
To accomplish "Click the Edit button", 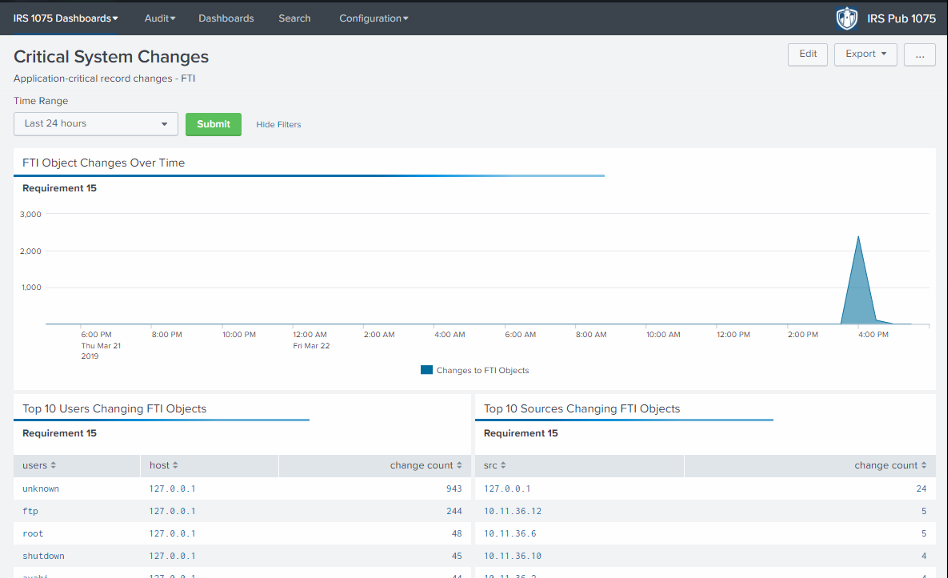I will click(808, 54).
